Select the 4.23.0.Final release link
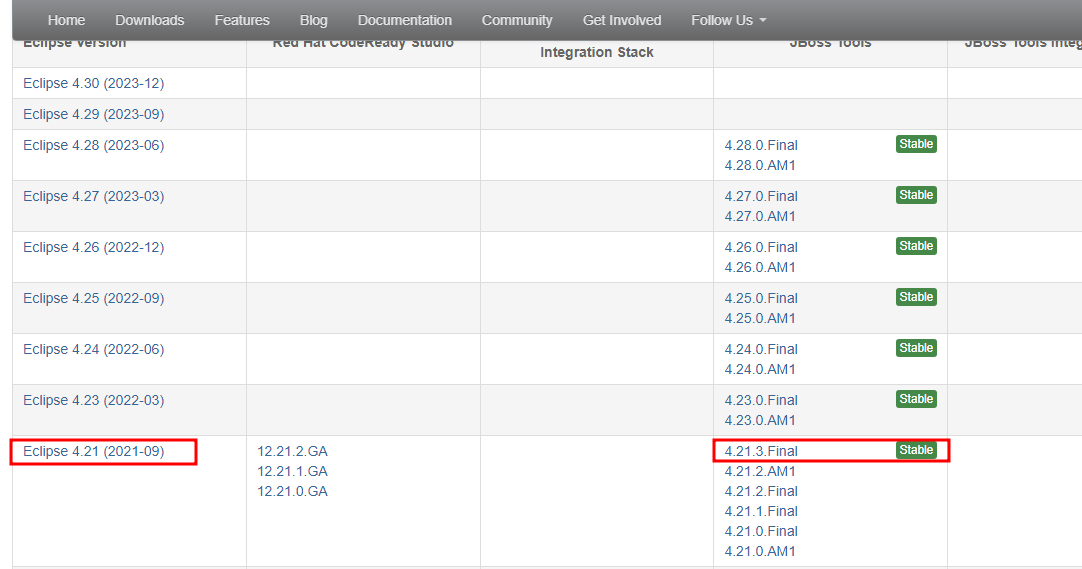1082x569 pixels. [761, 401]
